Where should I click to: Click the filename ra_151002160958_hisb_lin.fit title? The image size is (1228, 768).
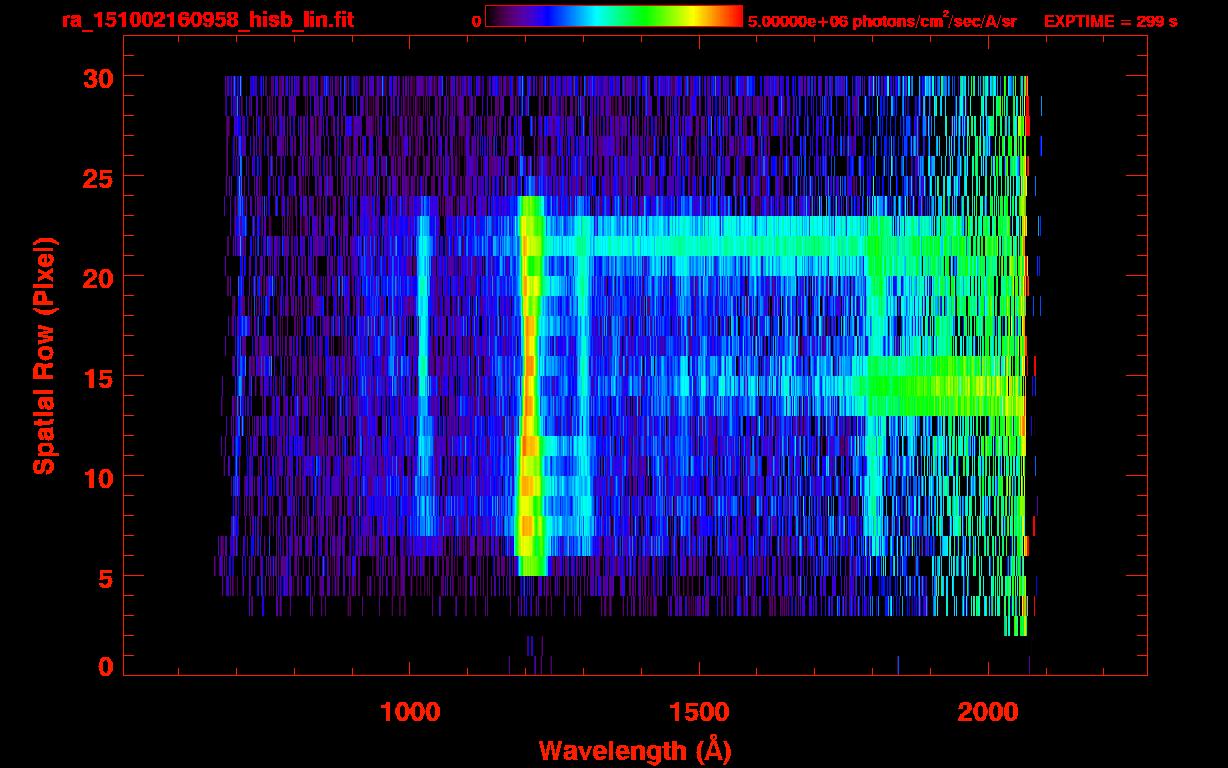coord(207,20)
